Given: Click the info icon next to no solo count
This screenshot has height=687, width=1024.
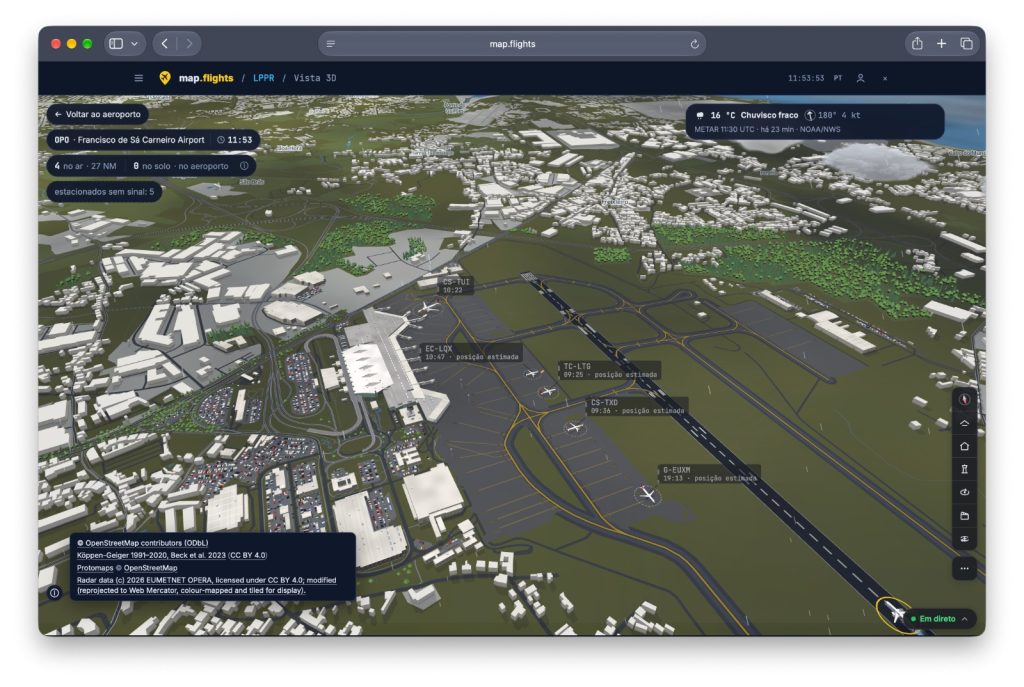Looking at the screenshot, I should click(244, 166).
